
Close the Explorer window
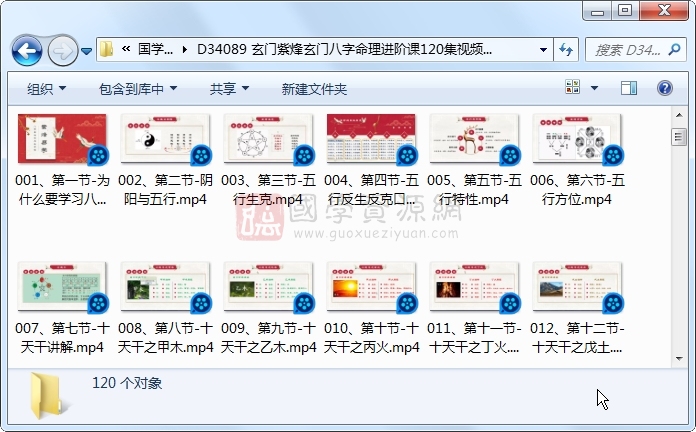click(x=664, y=11)
